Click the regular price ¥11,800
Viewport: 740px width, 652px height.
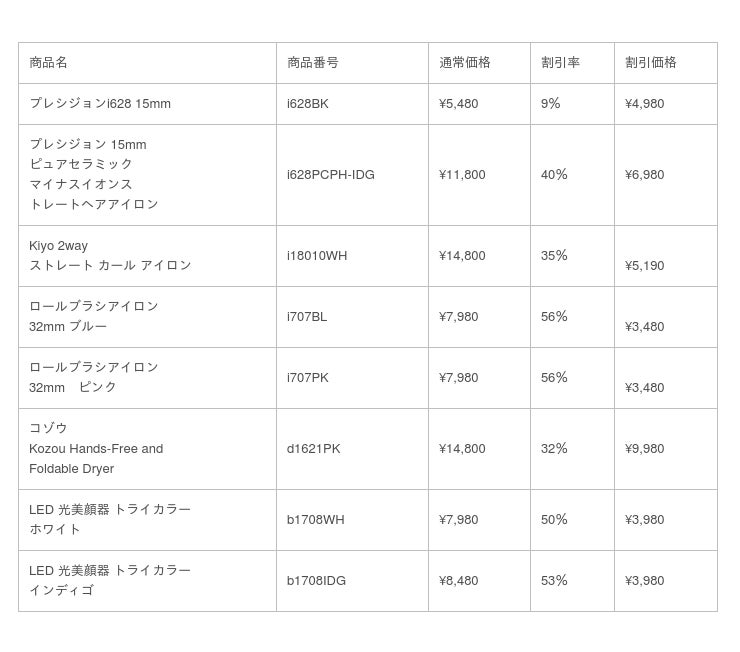(x=462, y=175)
